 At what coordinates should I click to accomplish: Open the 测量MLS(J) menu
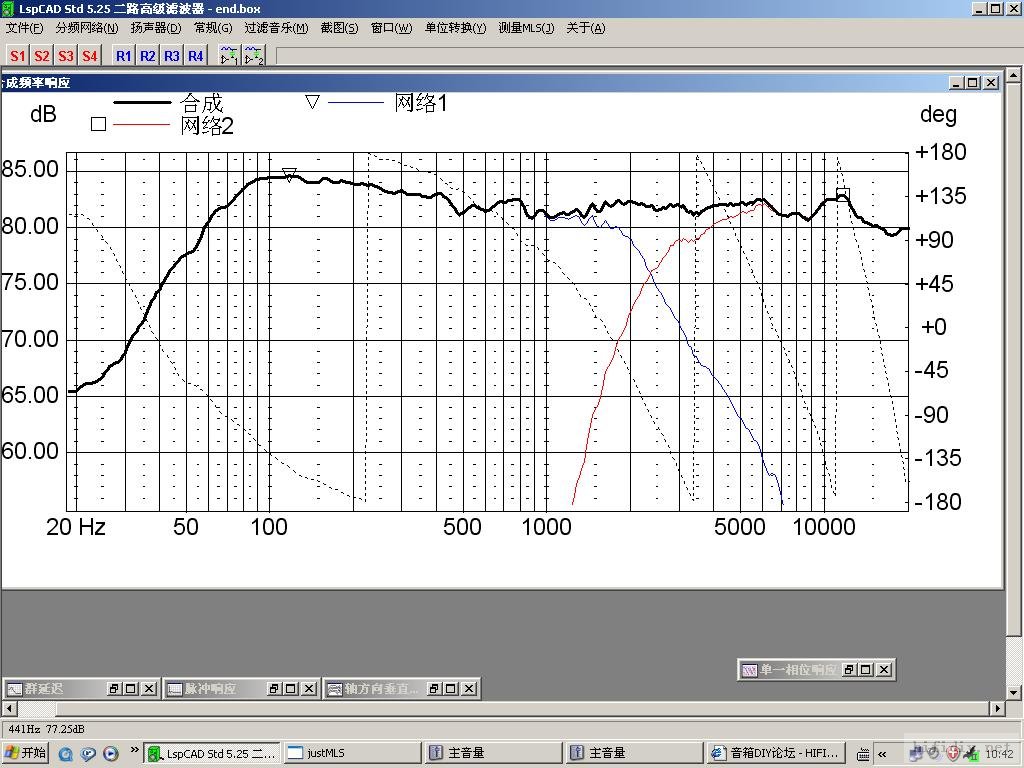coord(526,28)
